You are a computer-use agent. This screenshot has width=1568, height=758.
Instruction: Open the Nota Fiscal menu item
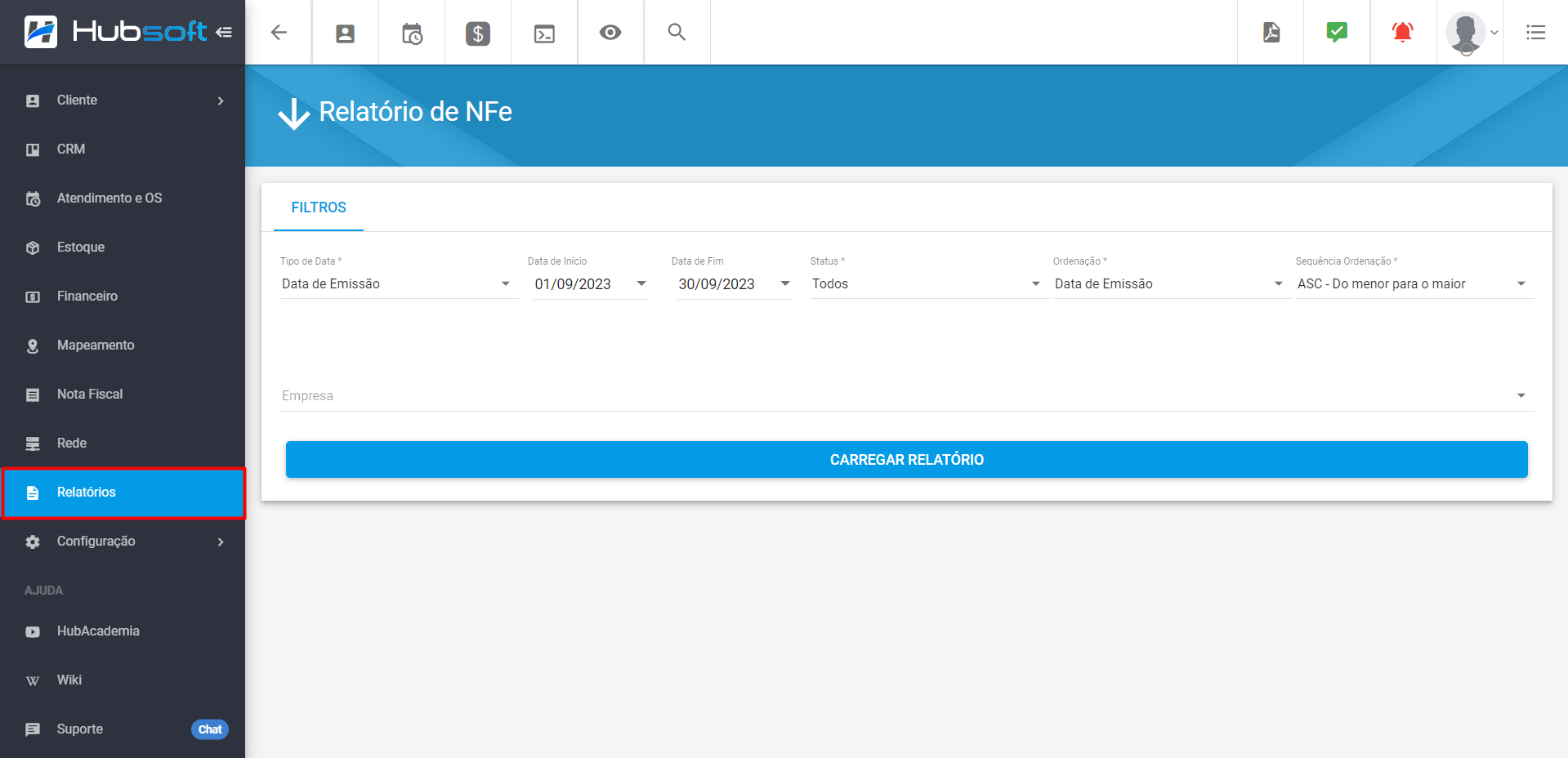(x=123, y=395)
